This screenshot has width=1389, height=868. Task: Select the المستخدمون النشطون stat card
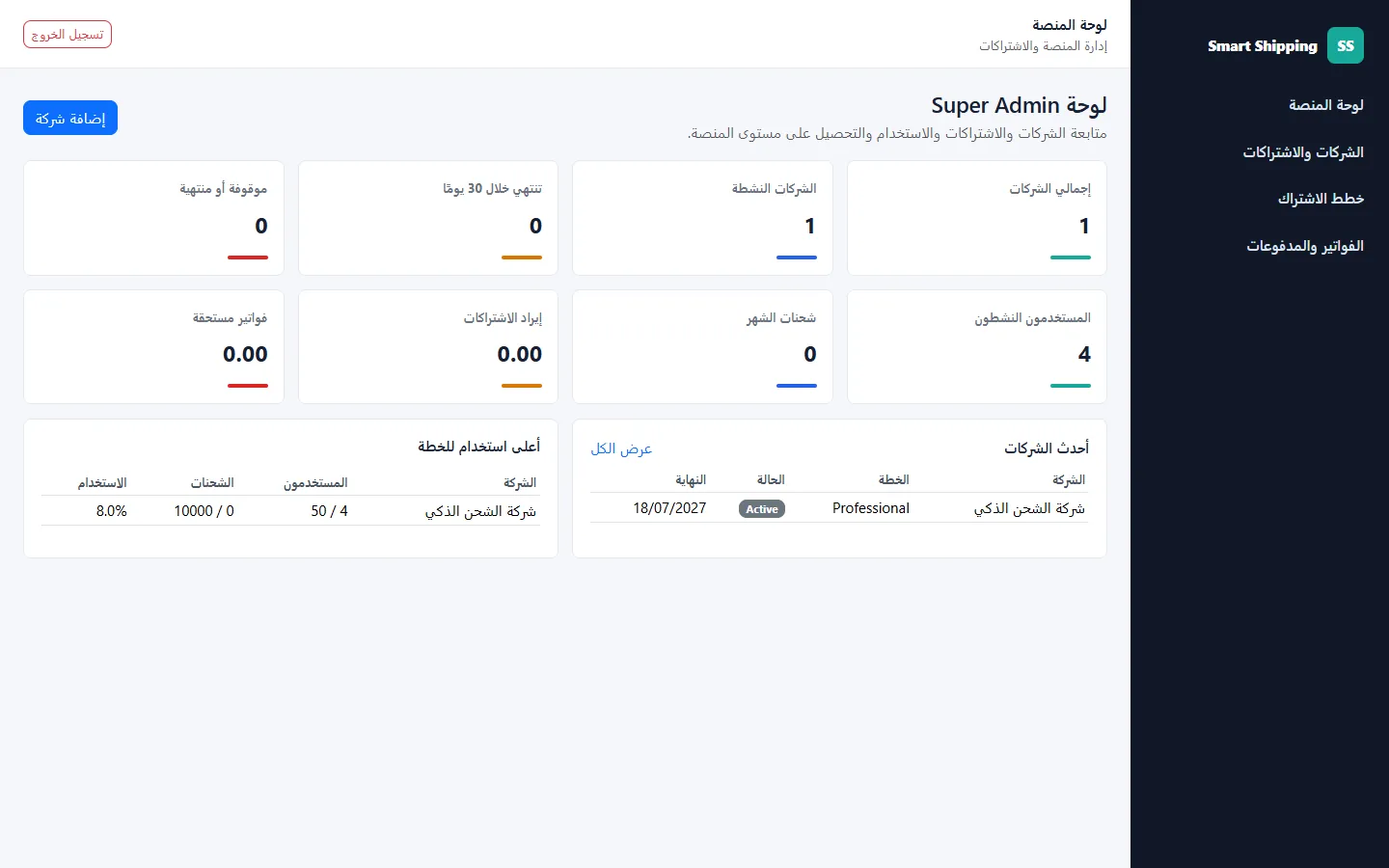click(x=977, y=347)
